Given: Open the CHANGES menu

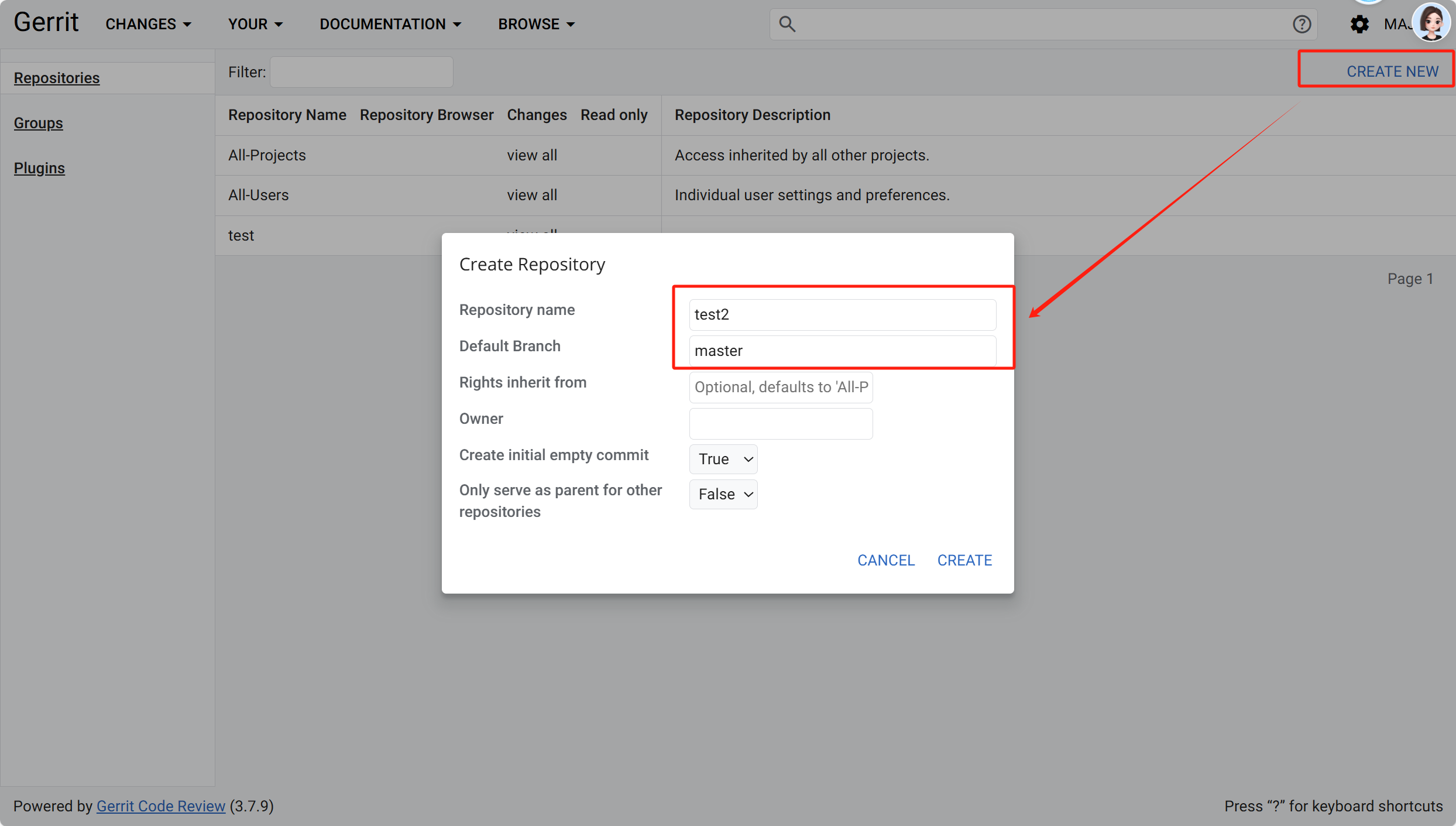Looking at the screenshot, I should tap(148, 24).
